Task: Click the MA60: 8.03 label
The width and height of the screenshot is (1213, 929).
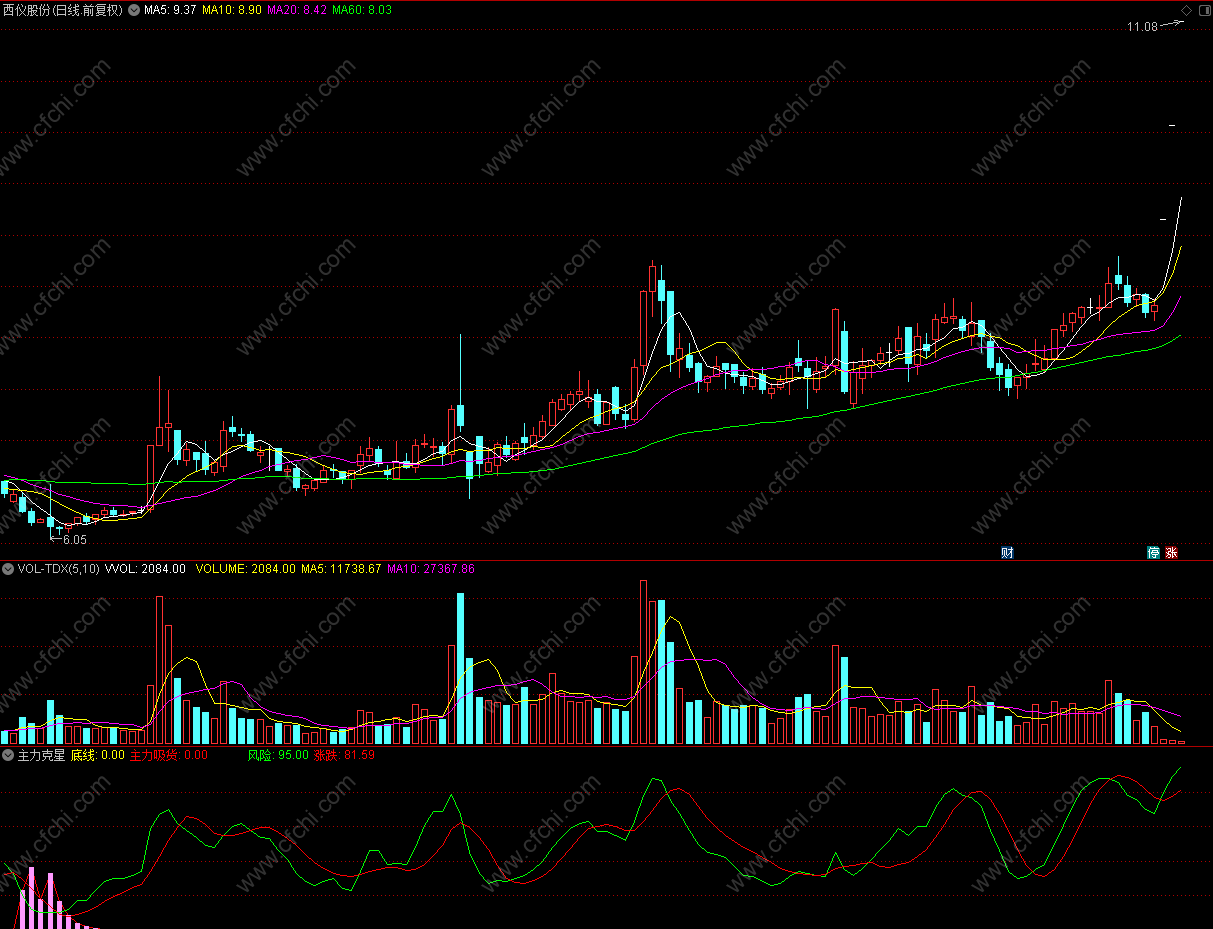Action: tap(362, 10)
